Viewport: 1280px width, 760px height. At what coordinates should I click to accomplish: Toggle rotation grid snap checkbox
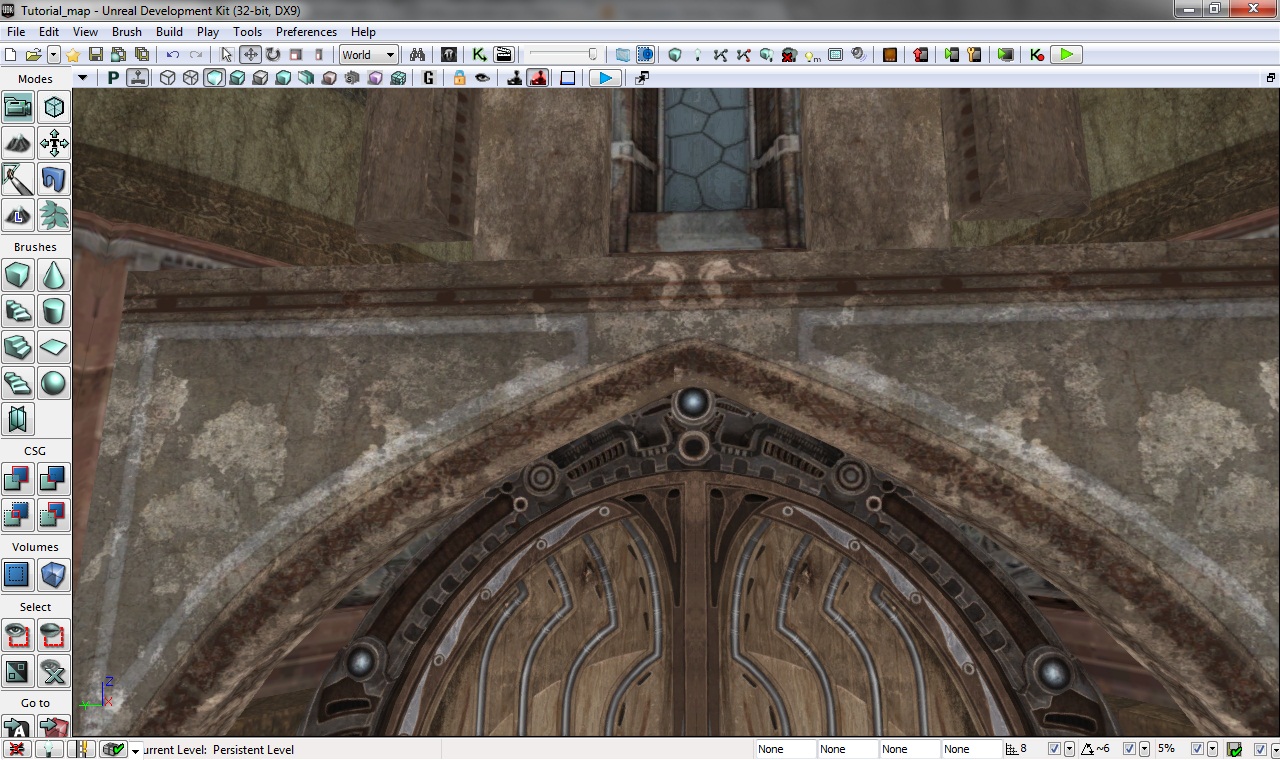(x=1129, y=749)
